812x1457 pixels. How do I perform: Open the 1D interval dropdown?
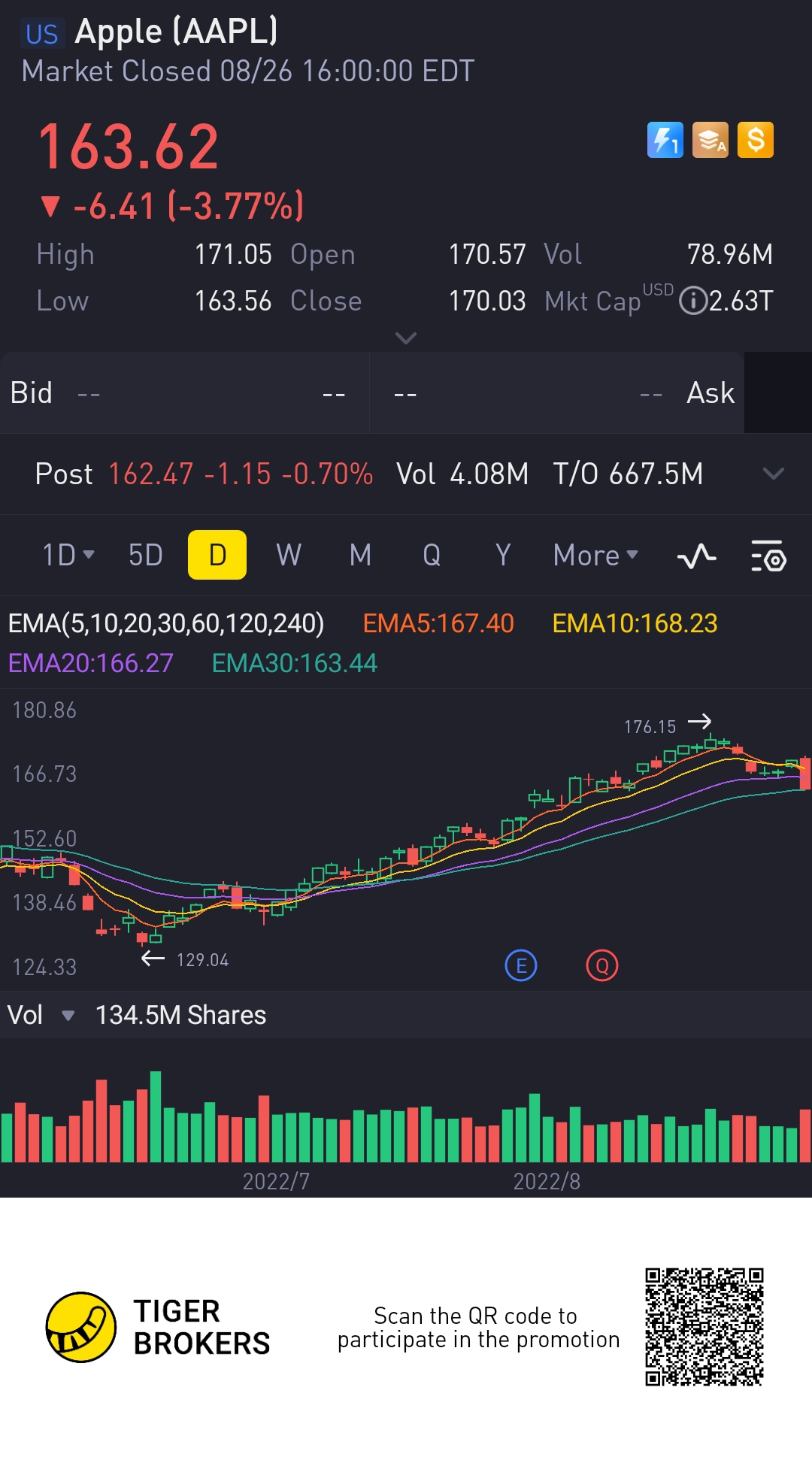[x=68, y=556]
